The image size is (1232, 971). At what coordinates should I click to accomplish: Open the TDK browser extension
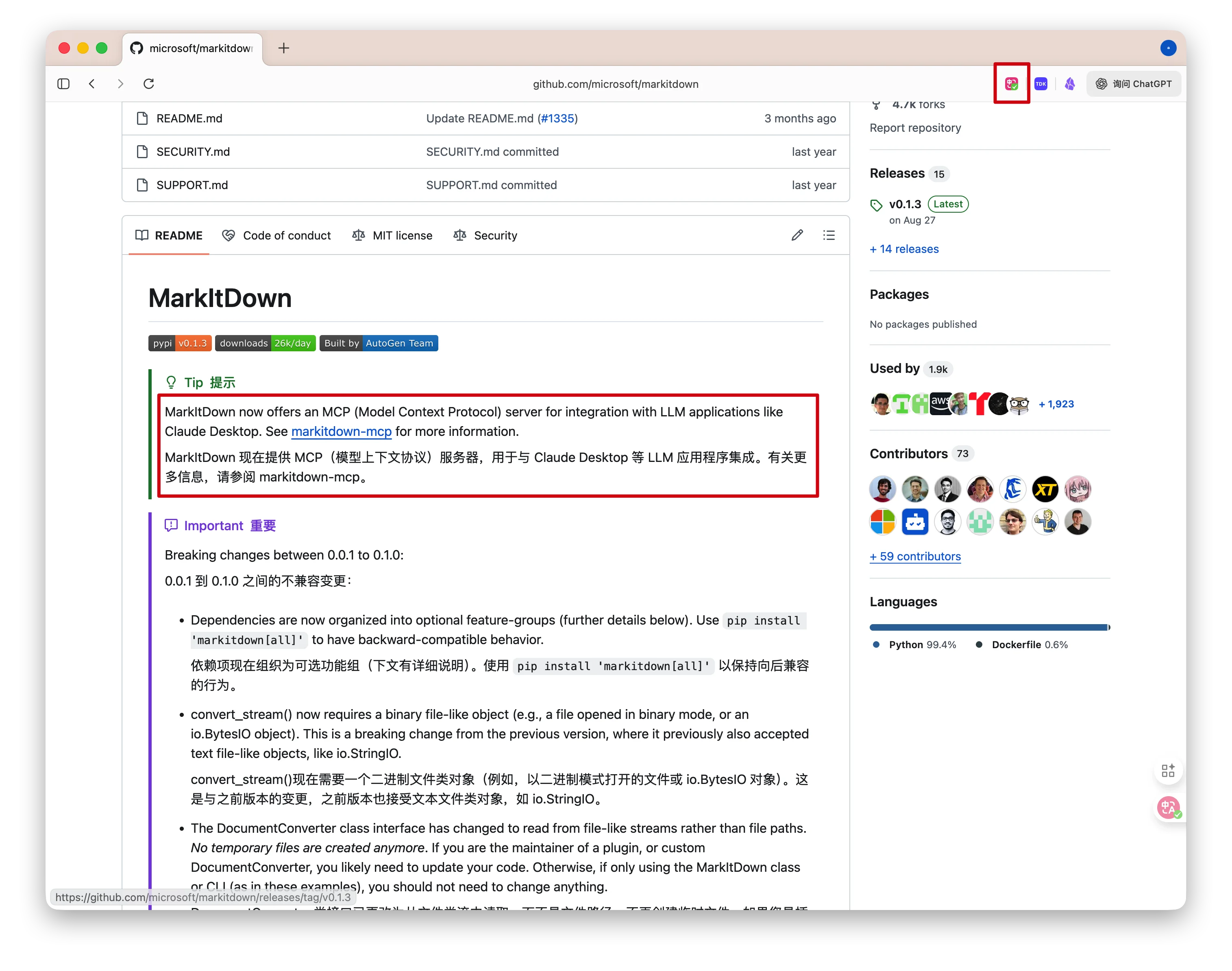click(x=1041, y=84)
